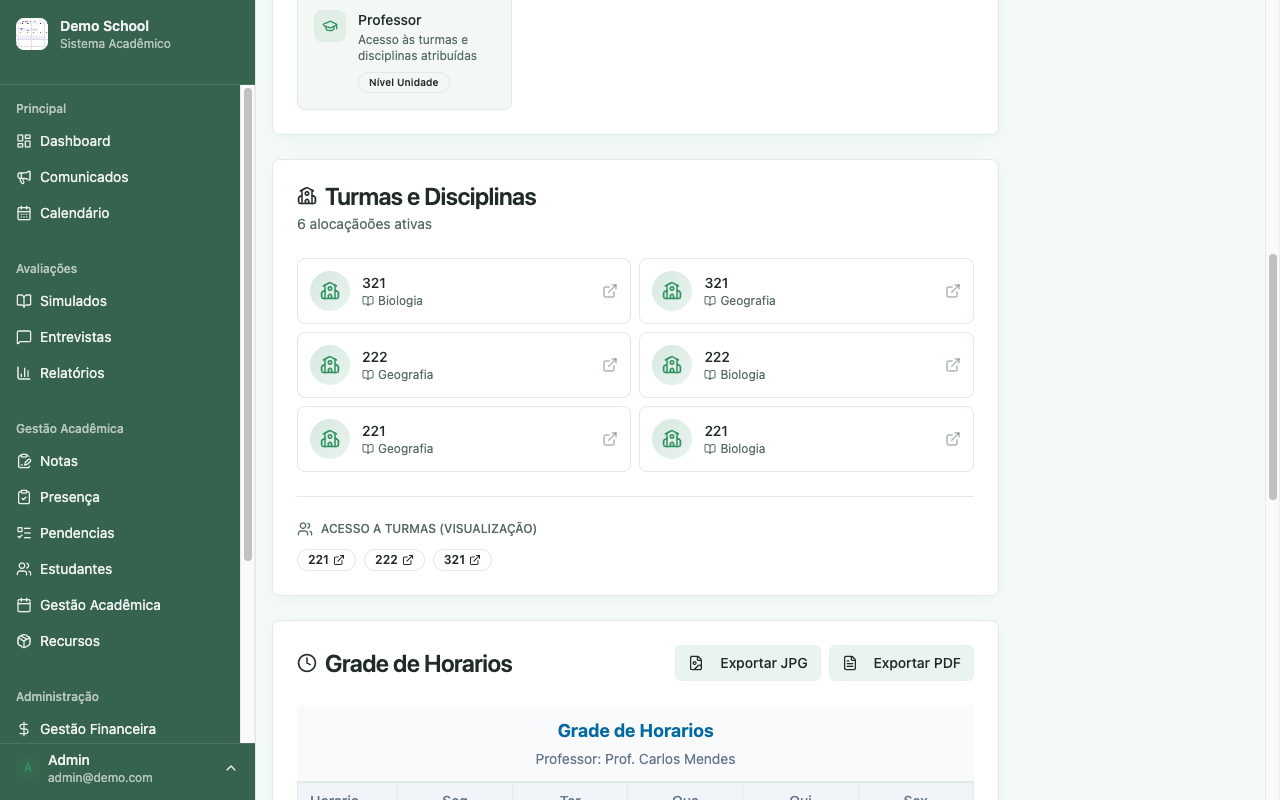Click the school icon of 321 Biologia
1280x800 pixels.
point(330,291)
